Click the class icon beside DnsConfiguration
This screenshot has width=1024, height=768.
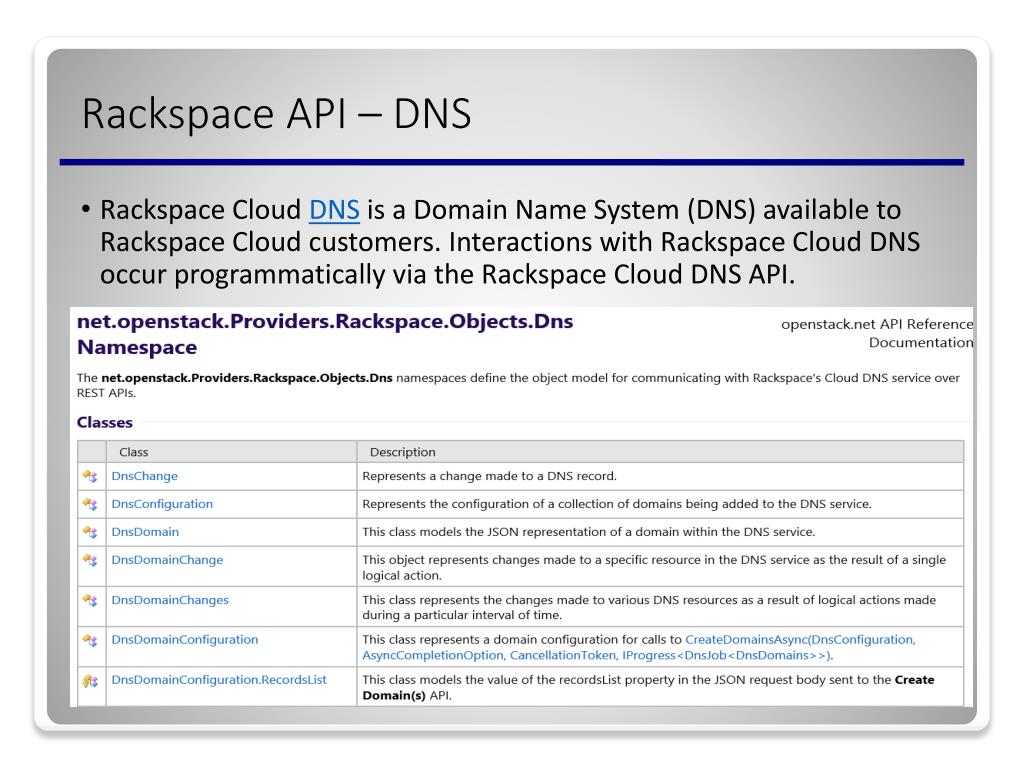click(x=90, y=504)
